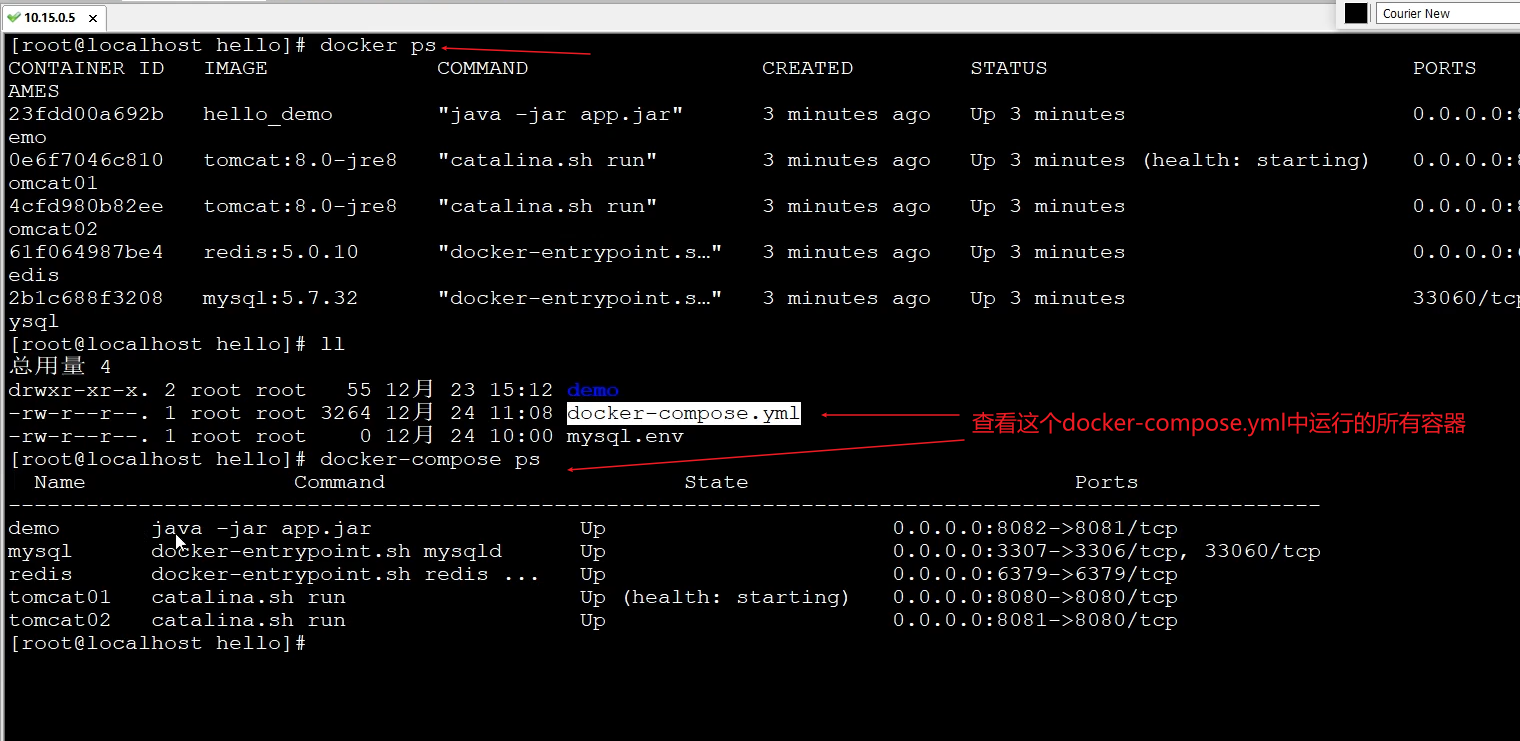Click the "docker-entrypoint.sh redis ..." command text
The height and width of the screenshot is (741, 1520).
coord(346,574)
